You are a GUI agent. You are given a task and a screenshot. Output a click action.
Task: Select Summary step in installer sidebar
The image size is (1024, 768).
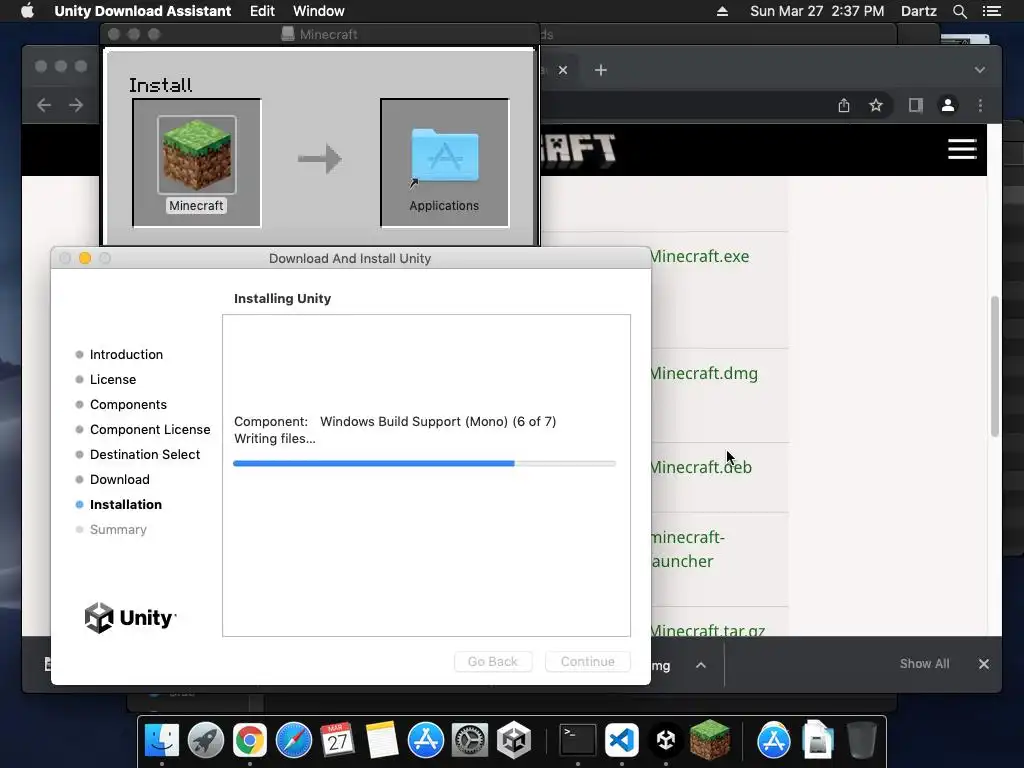point(118,530)
